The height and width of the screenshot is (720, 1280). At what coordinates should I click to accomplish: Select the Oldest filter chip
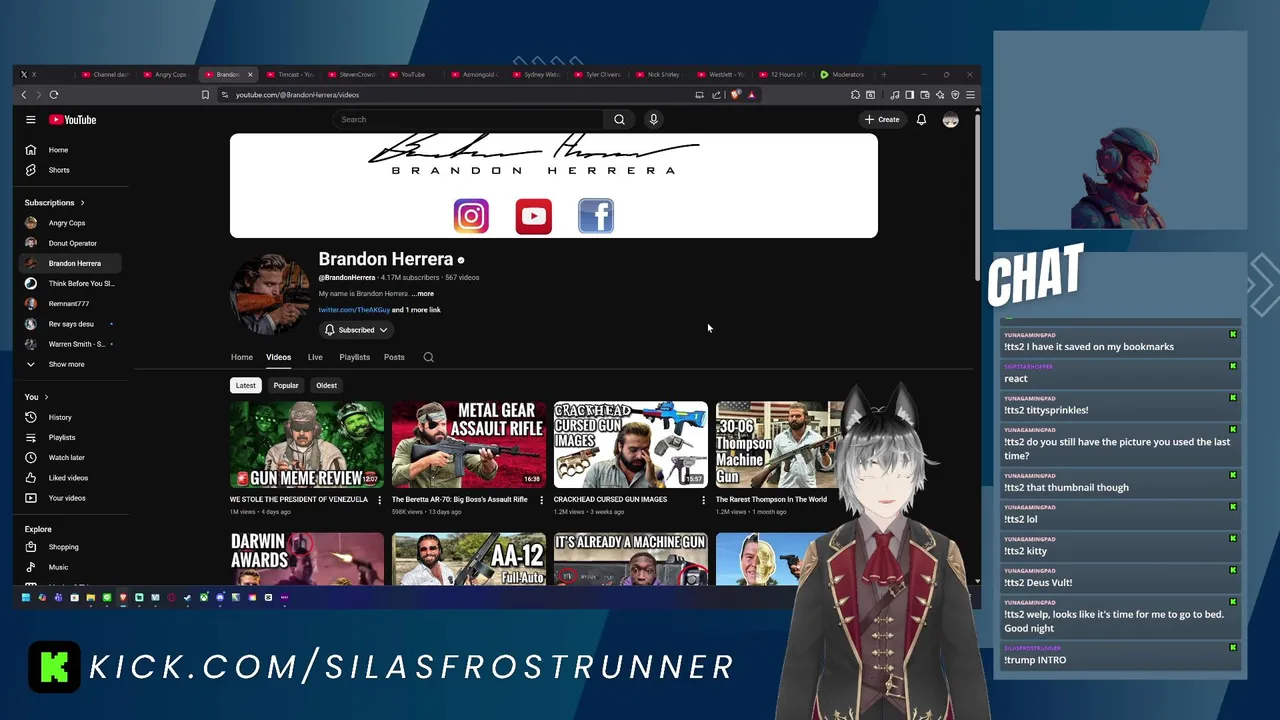(326, 385)
